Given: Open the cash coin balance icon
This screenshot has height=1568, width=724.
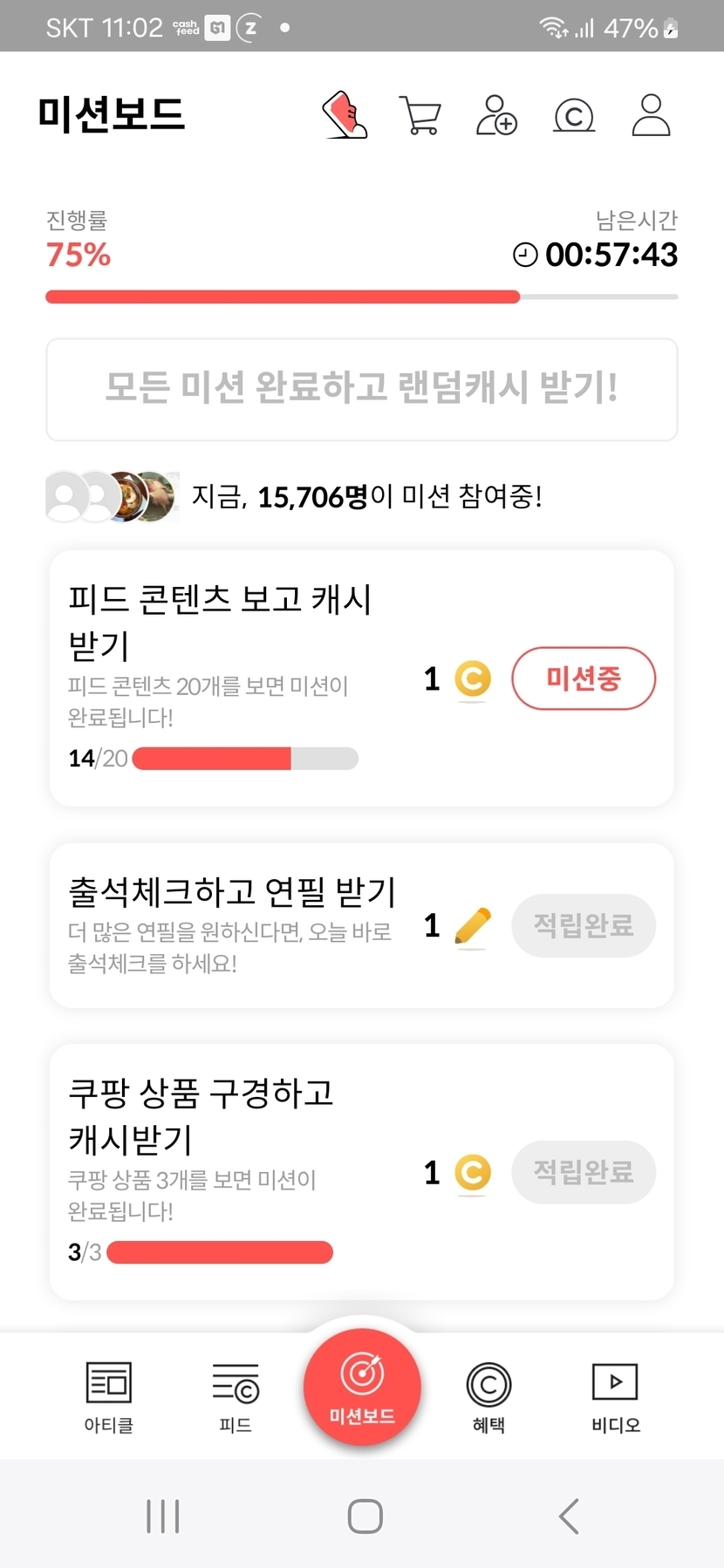Looking at the screenshot, I should [574, 115].
